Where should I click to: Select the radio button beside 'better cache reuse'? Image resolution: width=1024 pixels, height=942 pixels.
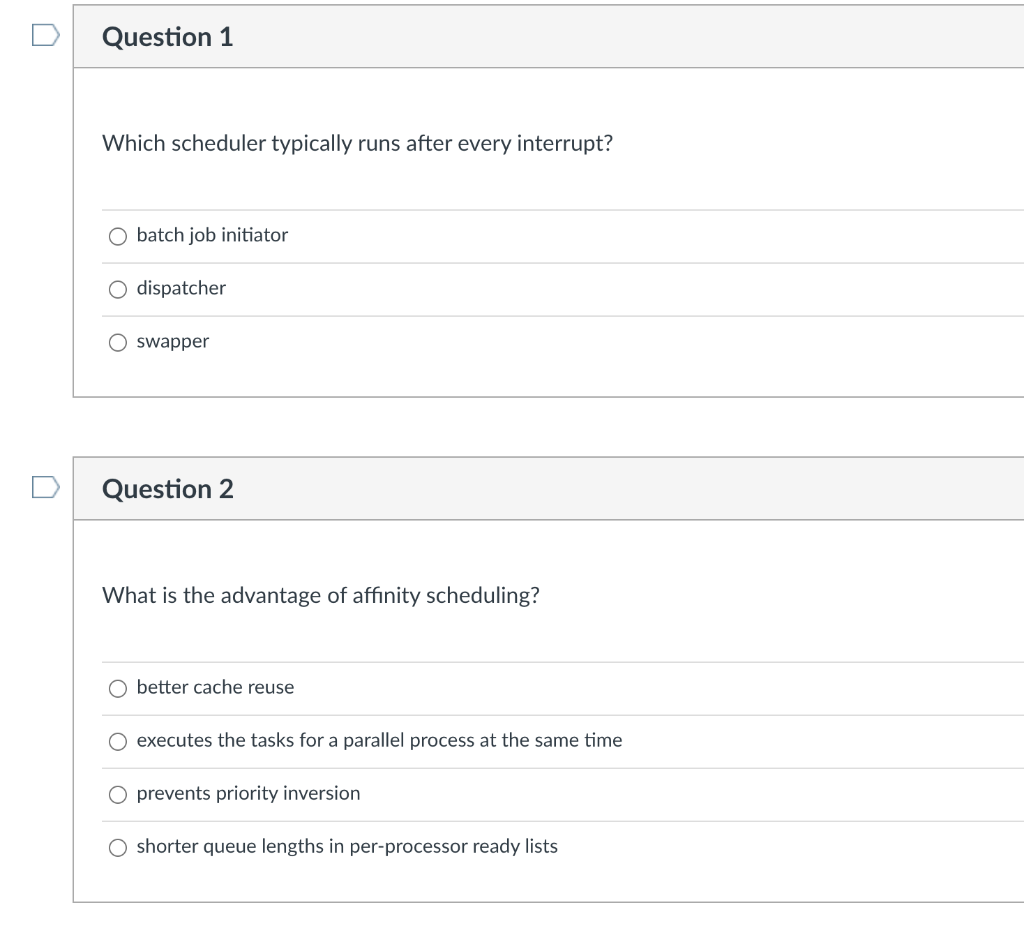[x=119, y=688]
